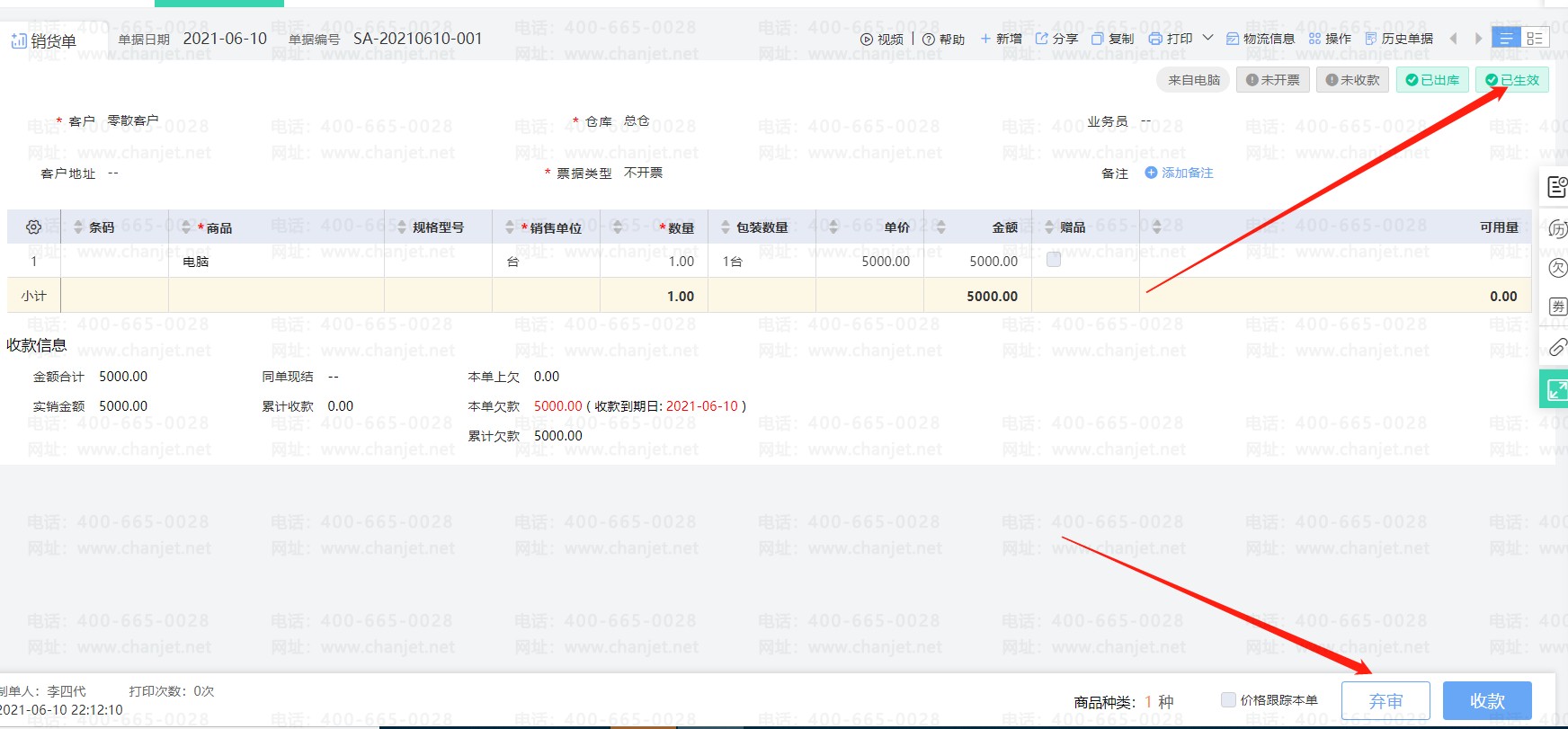Screen dimensions: 1568x729
Task: Click the 弃审 button
Action: [x=1385, y=701]
